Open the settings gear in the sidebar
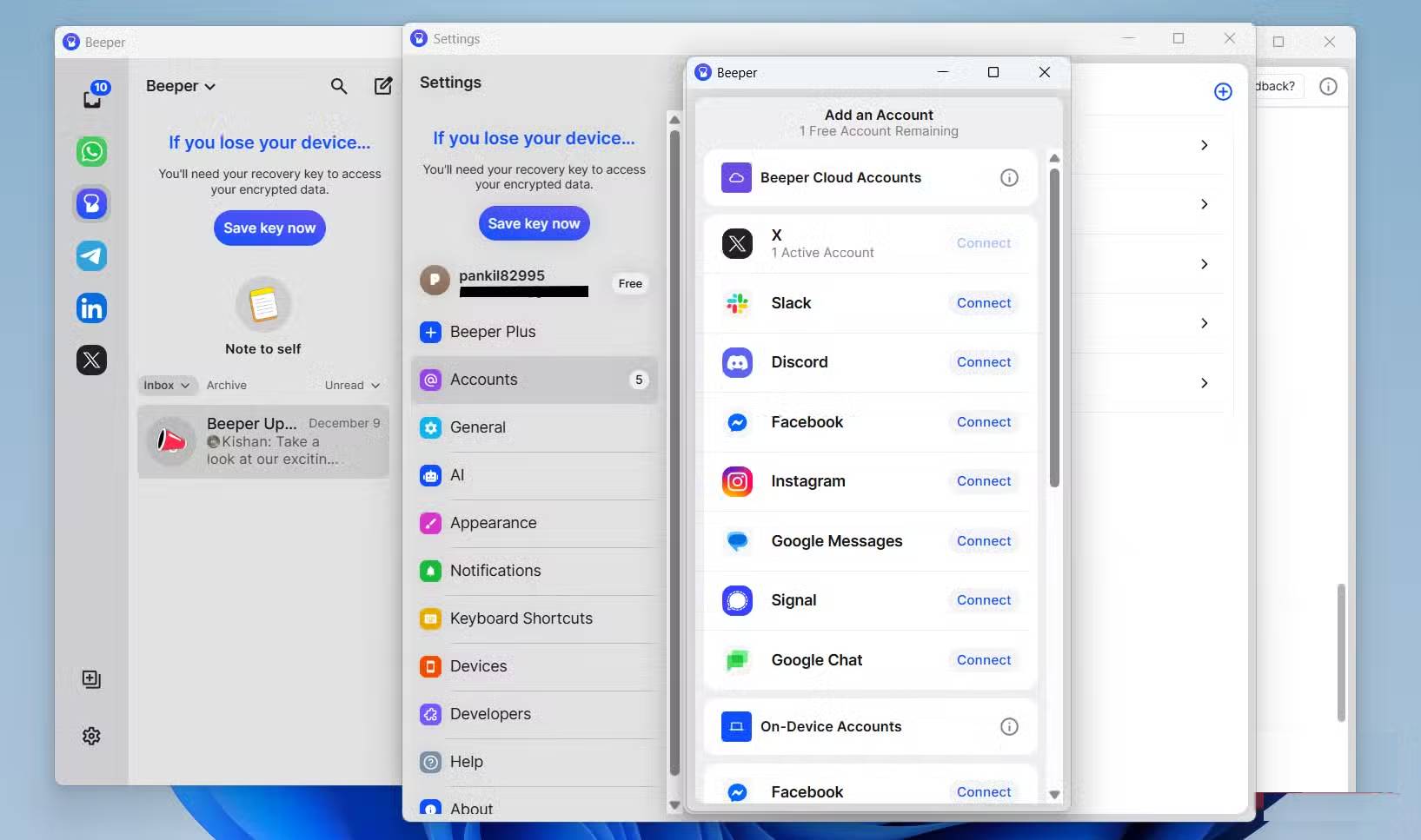1421x840 pixels. point(91,735)
